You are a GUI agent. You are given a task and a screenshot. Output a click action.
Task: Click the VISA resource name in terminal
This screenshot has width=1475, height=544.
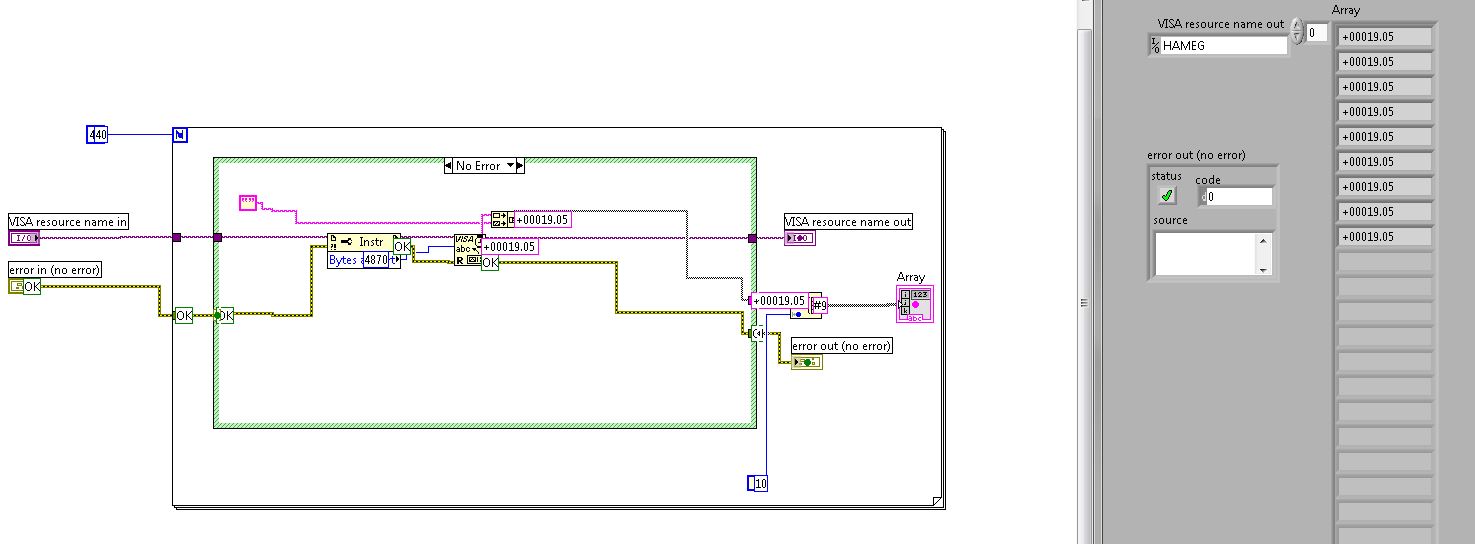pos(24,238)
